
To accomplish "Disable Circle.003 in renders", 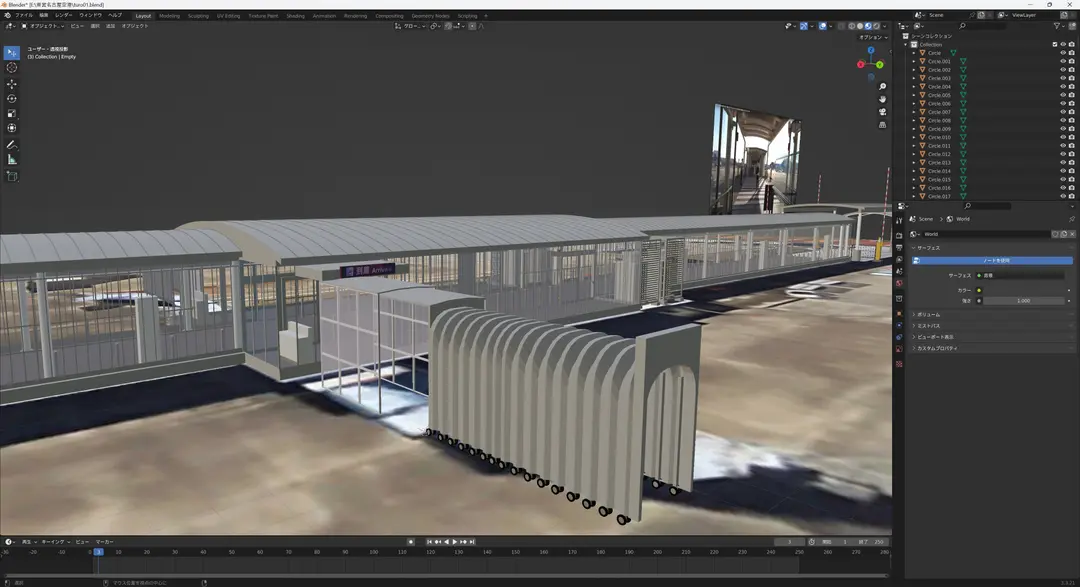I will click(x=1071, y=78).
